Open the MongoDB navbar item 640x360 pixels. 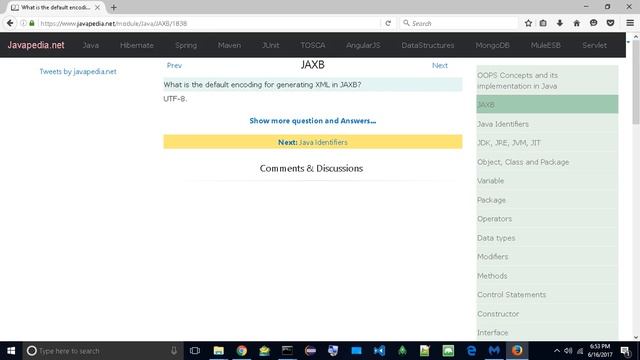(x=493, y=45)
